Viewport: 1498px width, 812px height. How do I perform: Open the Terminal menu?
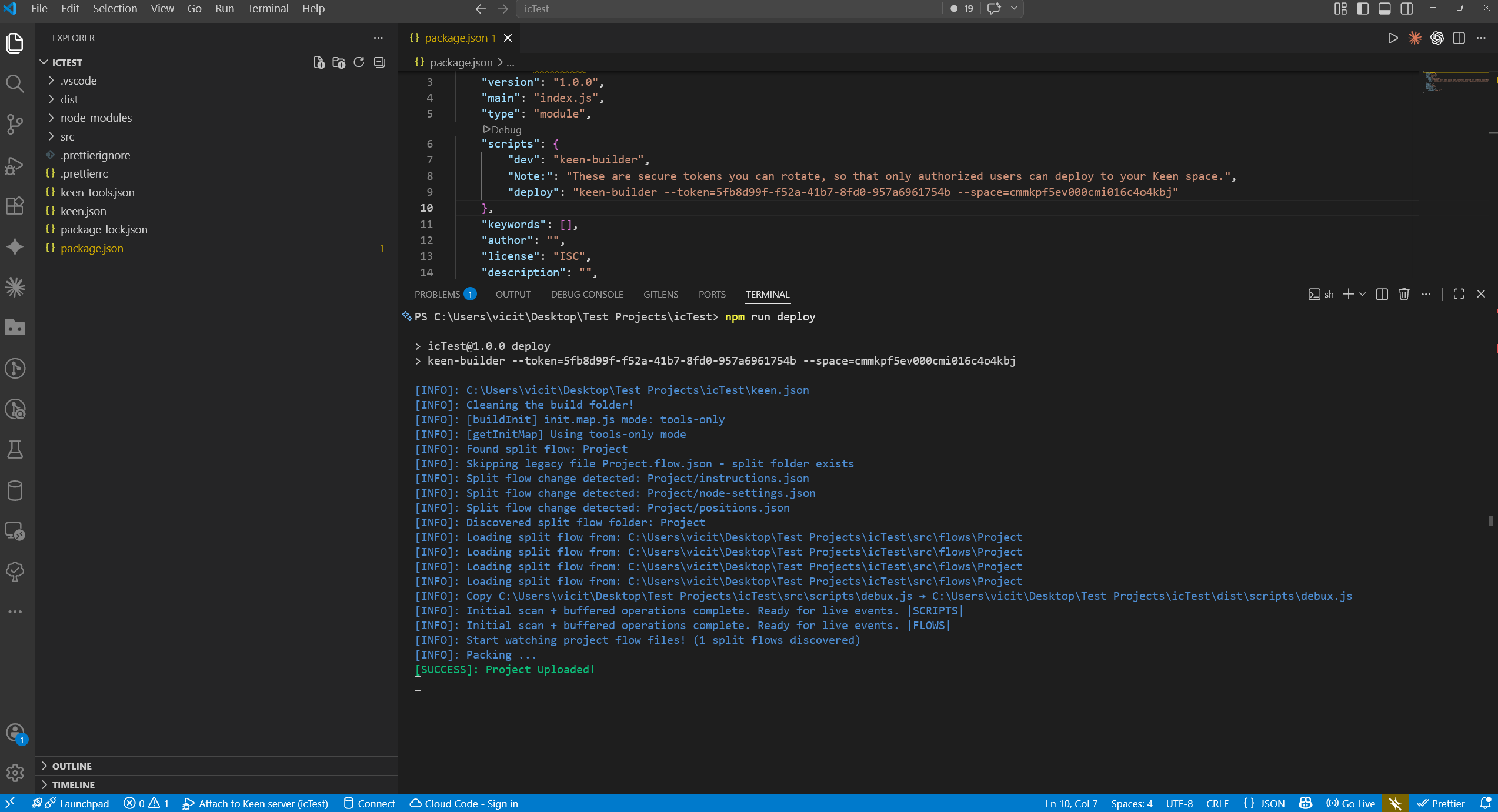(268, 8)
